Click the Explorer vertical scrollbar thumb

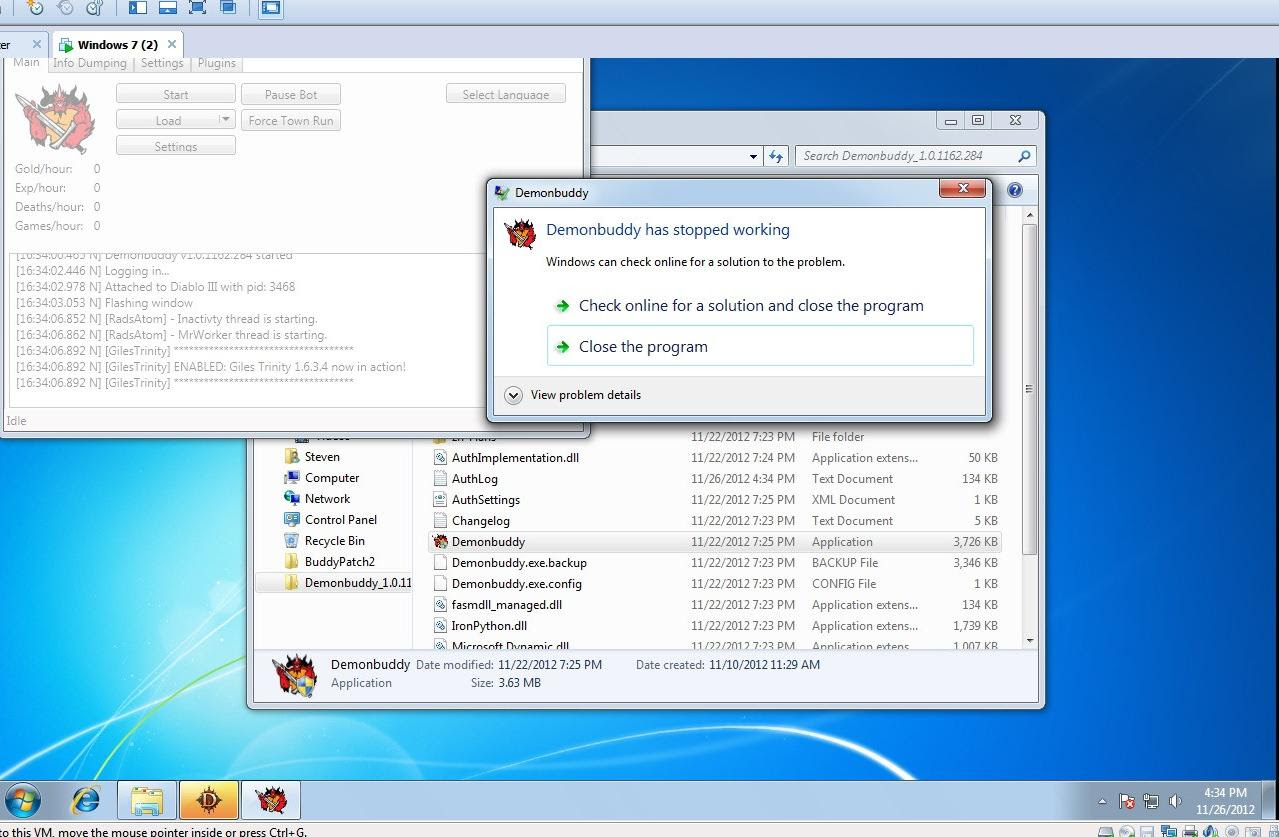point(1029,389)
